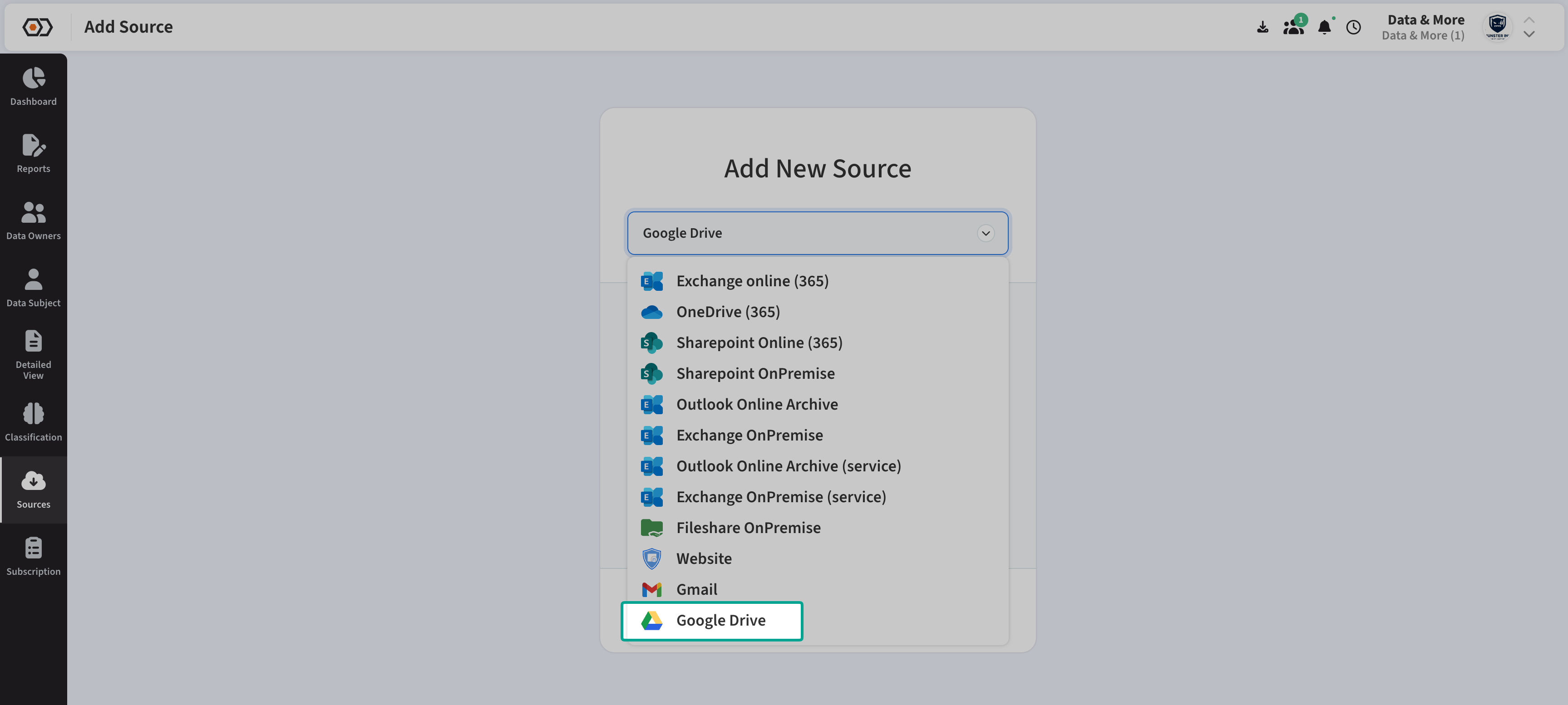Click the Data & More profile avatar
The image size is (1568, 705).
tap(1497, 27)
